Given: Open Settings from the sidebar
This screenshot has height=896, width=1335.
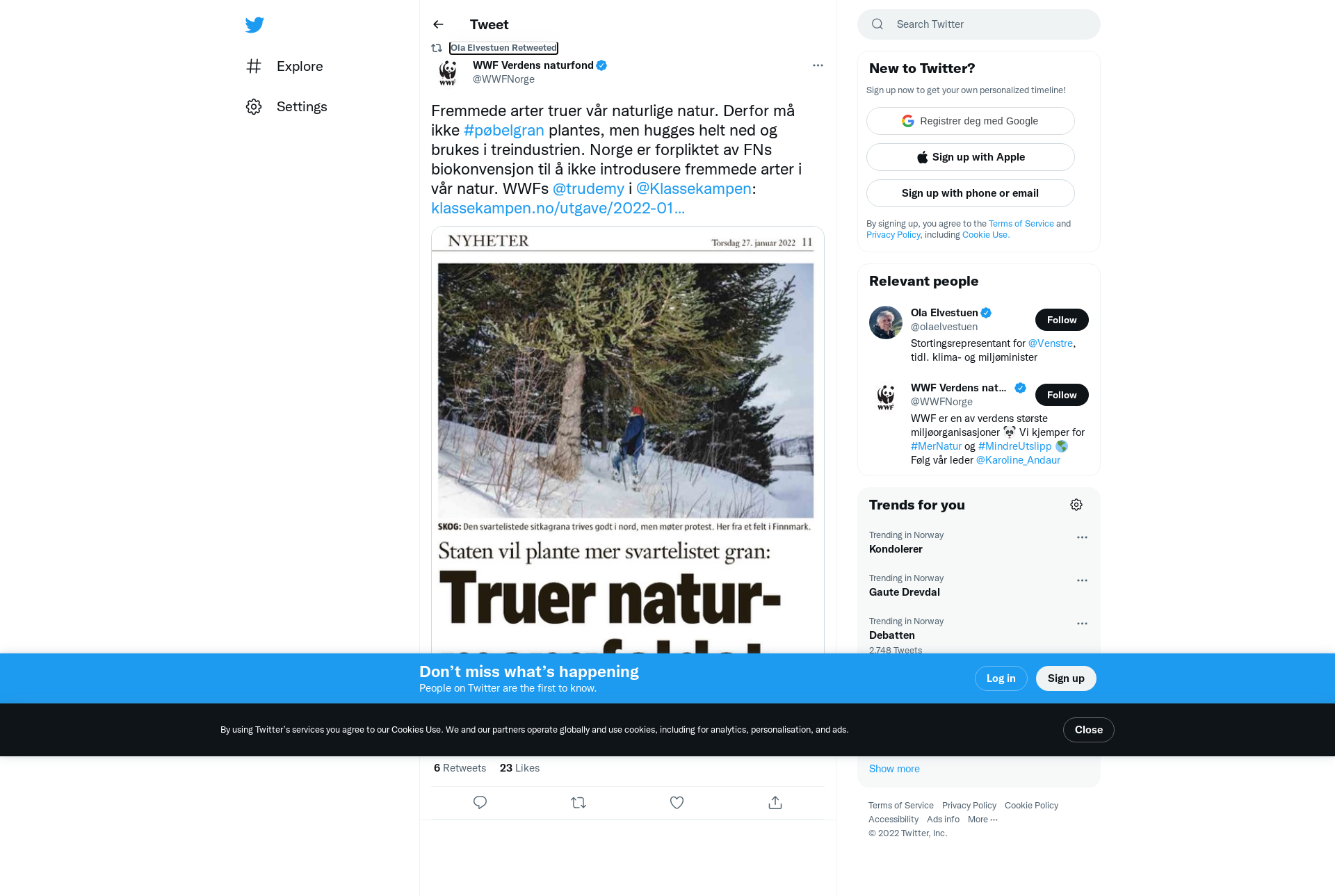Looking at the screenshot, I should (286, 106).
